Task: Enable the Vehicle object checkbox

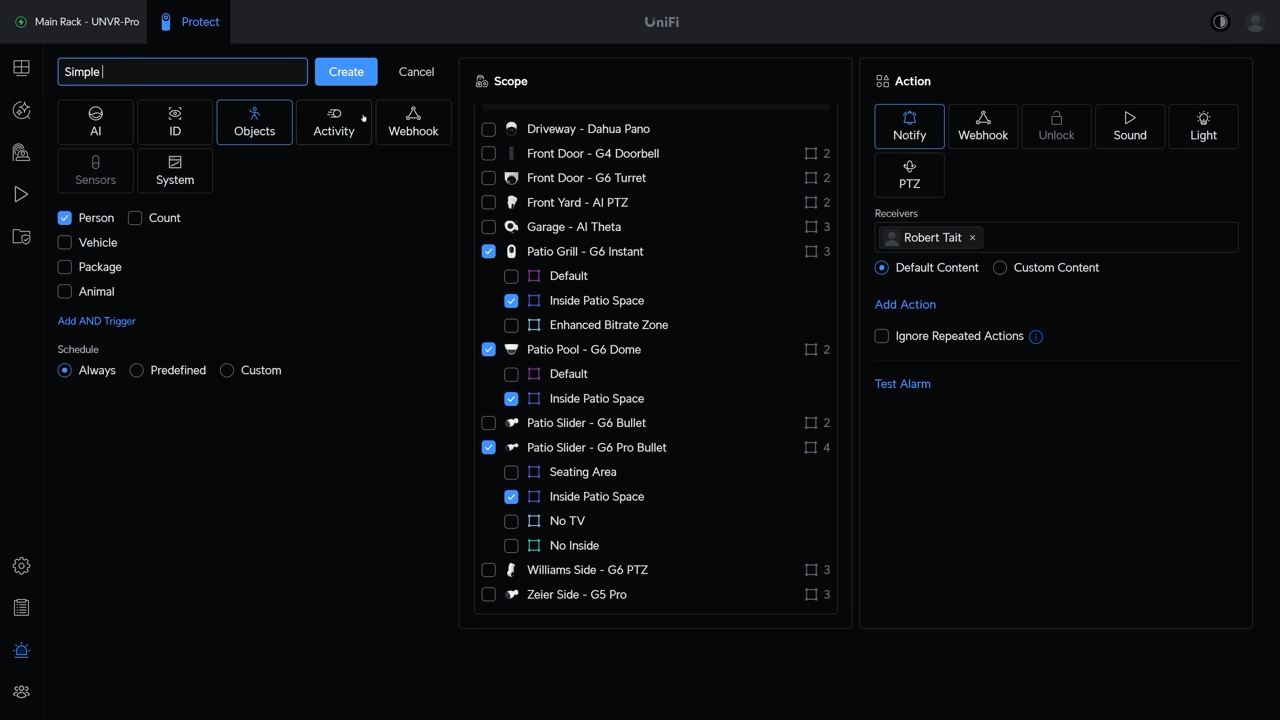Action: pos(65,243)
